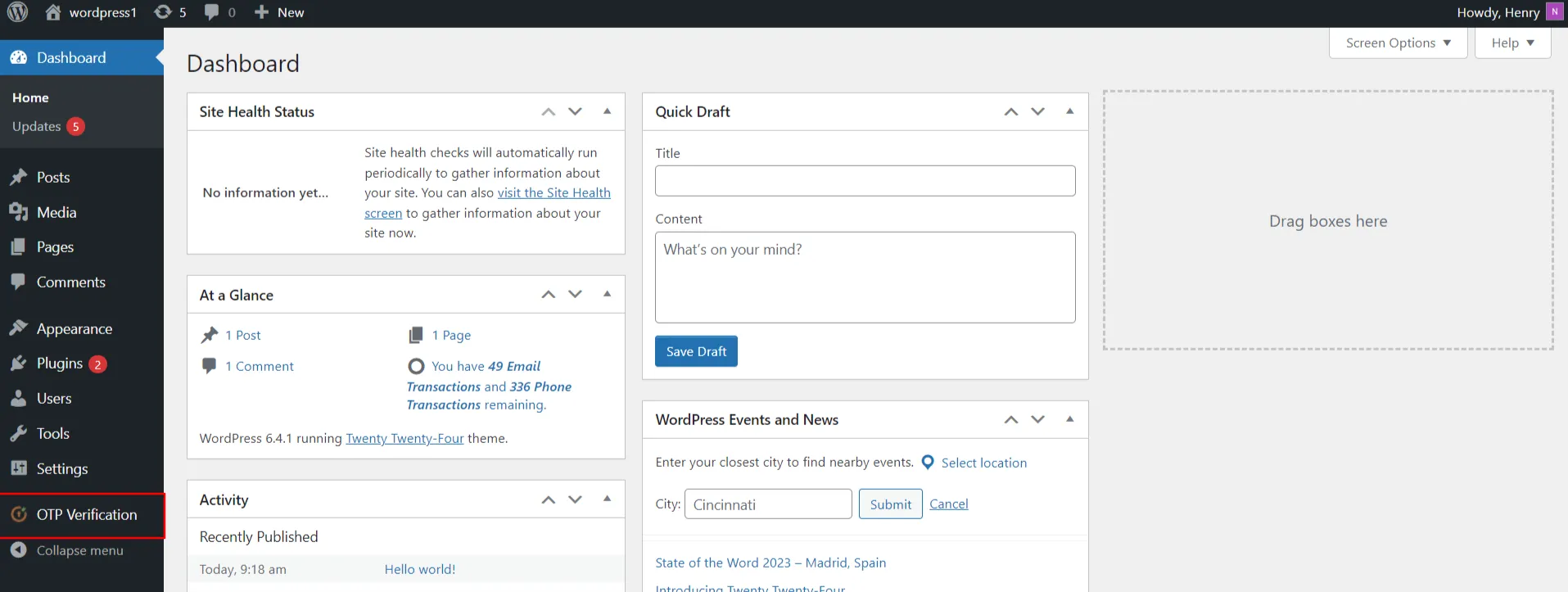Click the Comments bubble icon in sidebar
This screenshot has width=1568, height=592.
[18, 282]
